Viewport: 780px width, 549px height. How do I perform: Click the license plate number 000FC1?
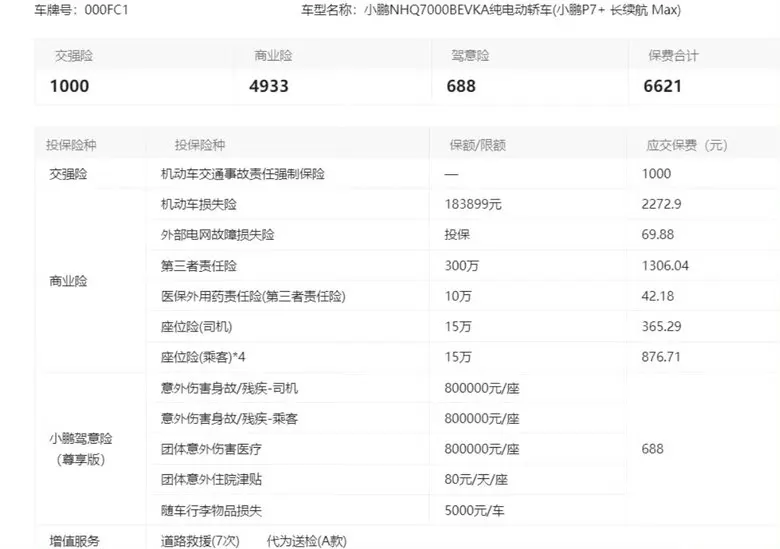click(x=106, y=10)
